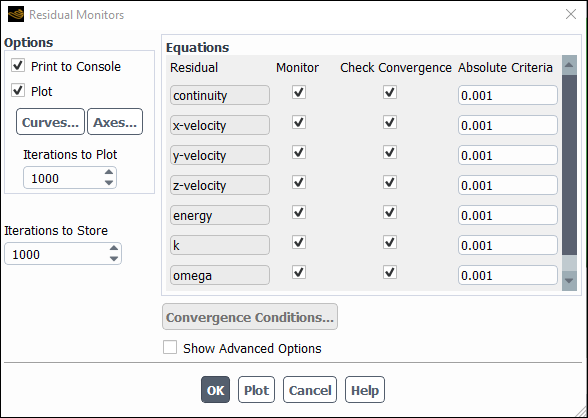Decrease Iterations to Store with down arrow
This screenshot has height=418, width=588.
pos(114,259)
